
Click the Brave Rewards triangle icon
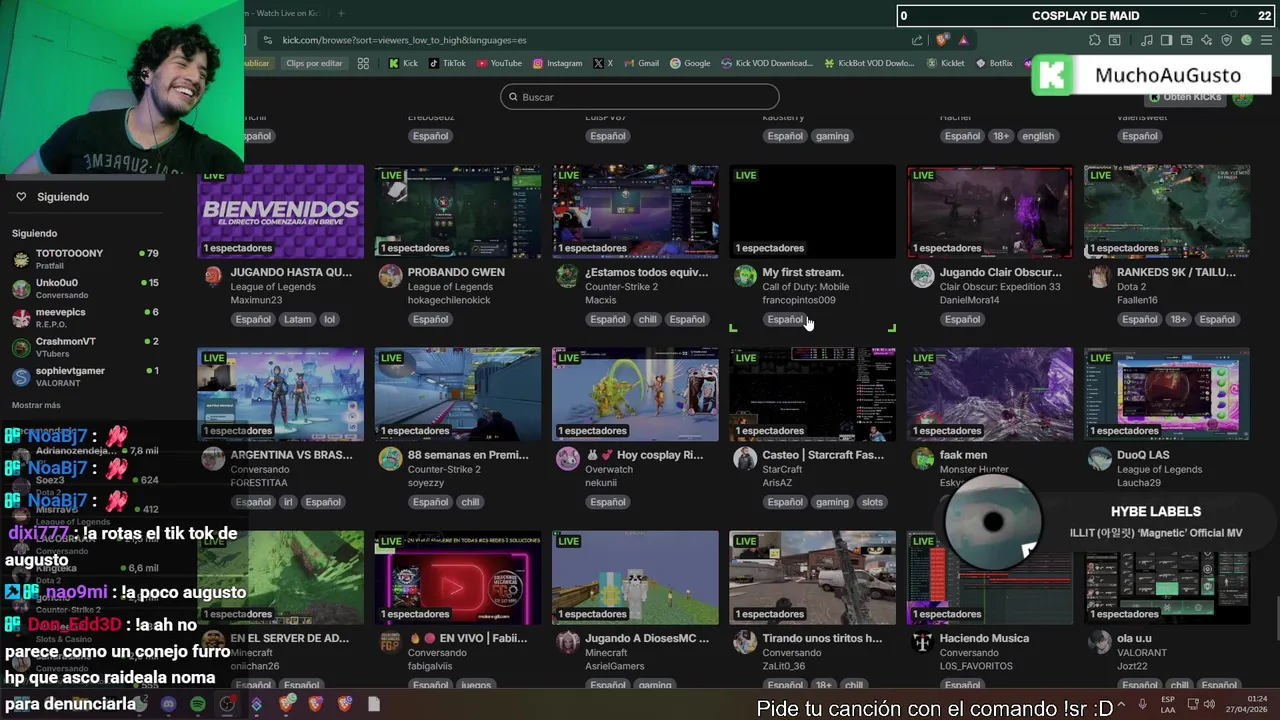tap(963, 40)
